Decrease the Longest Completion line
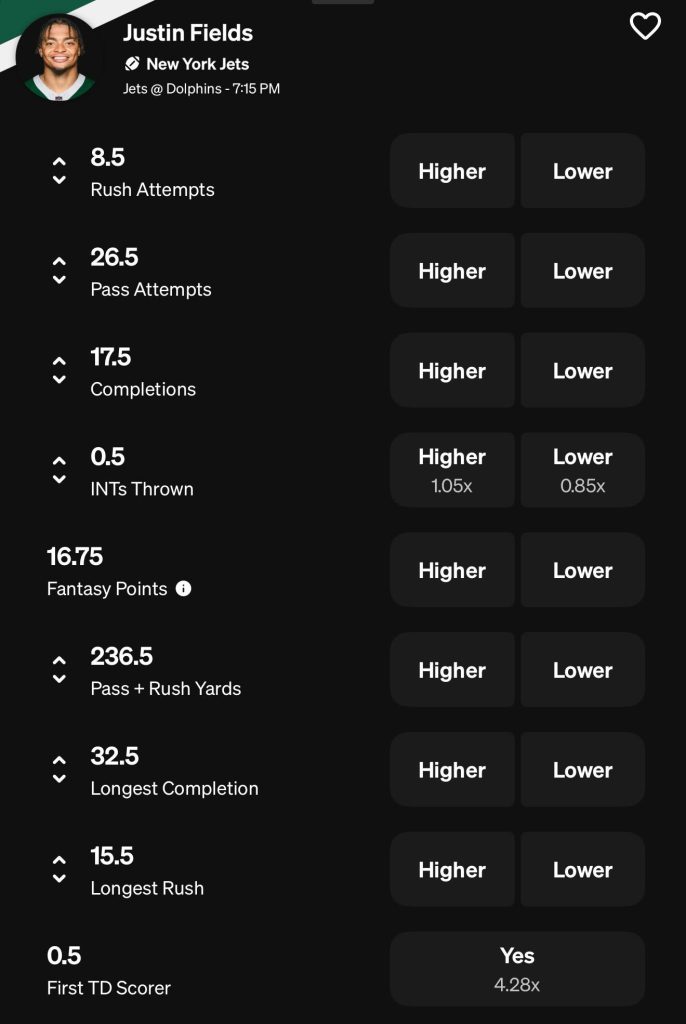Image resolution: width=686 pixels, height=1024 pixels. point(59,779)
